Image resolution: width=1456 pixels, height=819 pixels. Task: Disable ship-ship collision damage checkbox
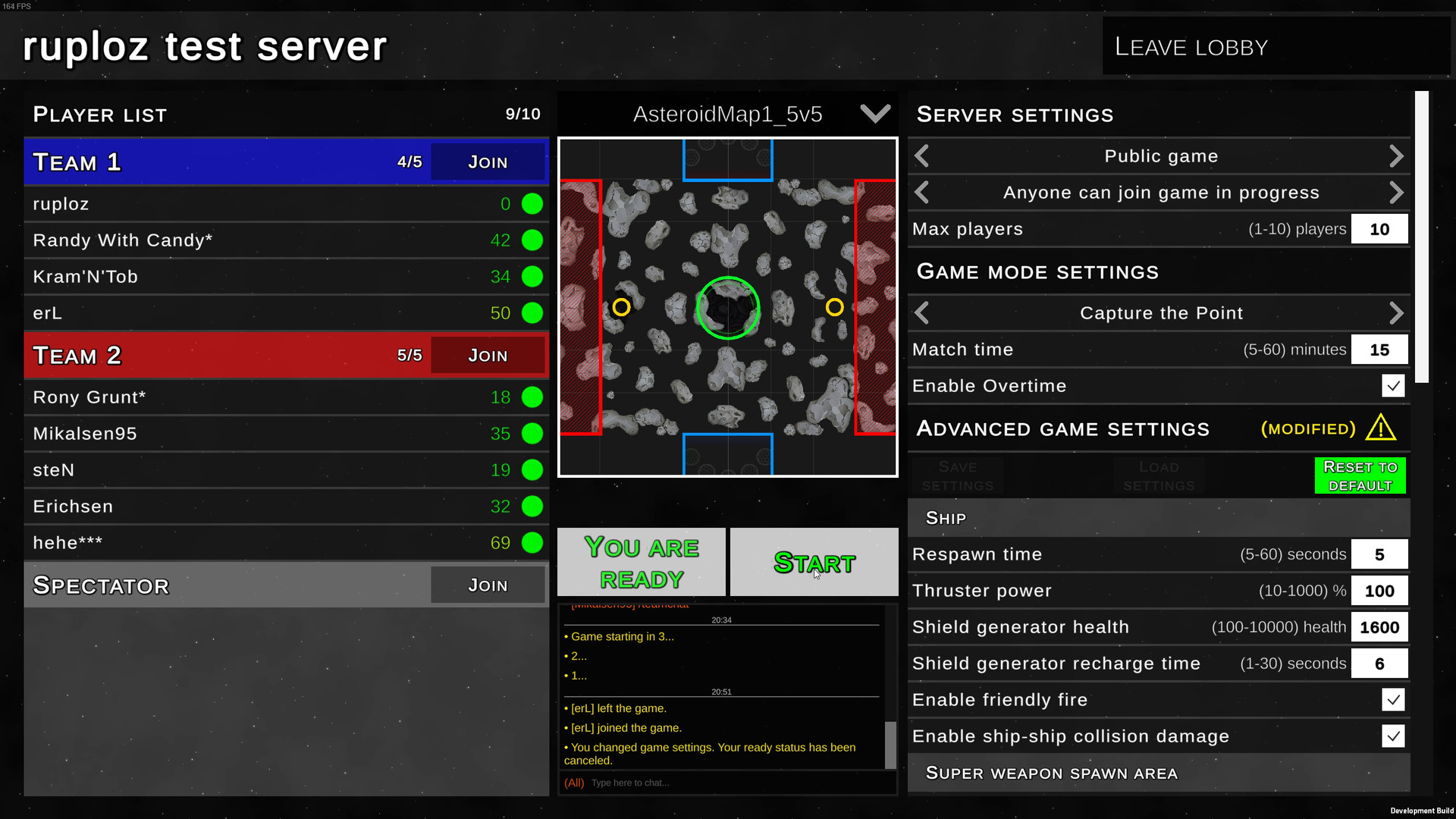click(x=1392, y=736)
